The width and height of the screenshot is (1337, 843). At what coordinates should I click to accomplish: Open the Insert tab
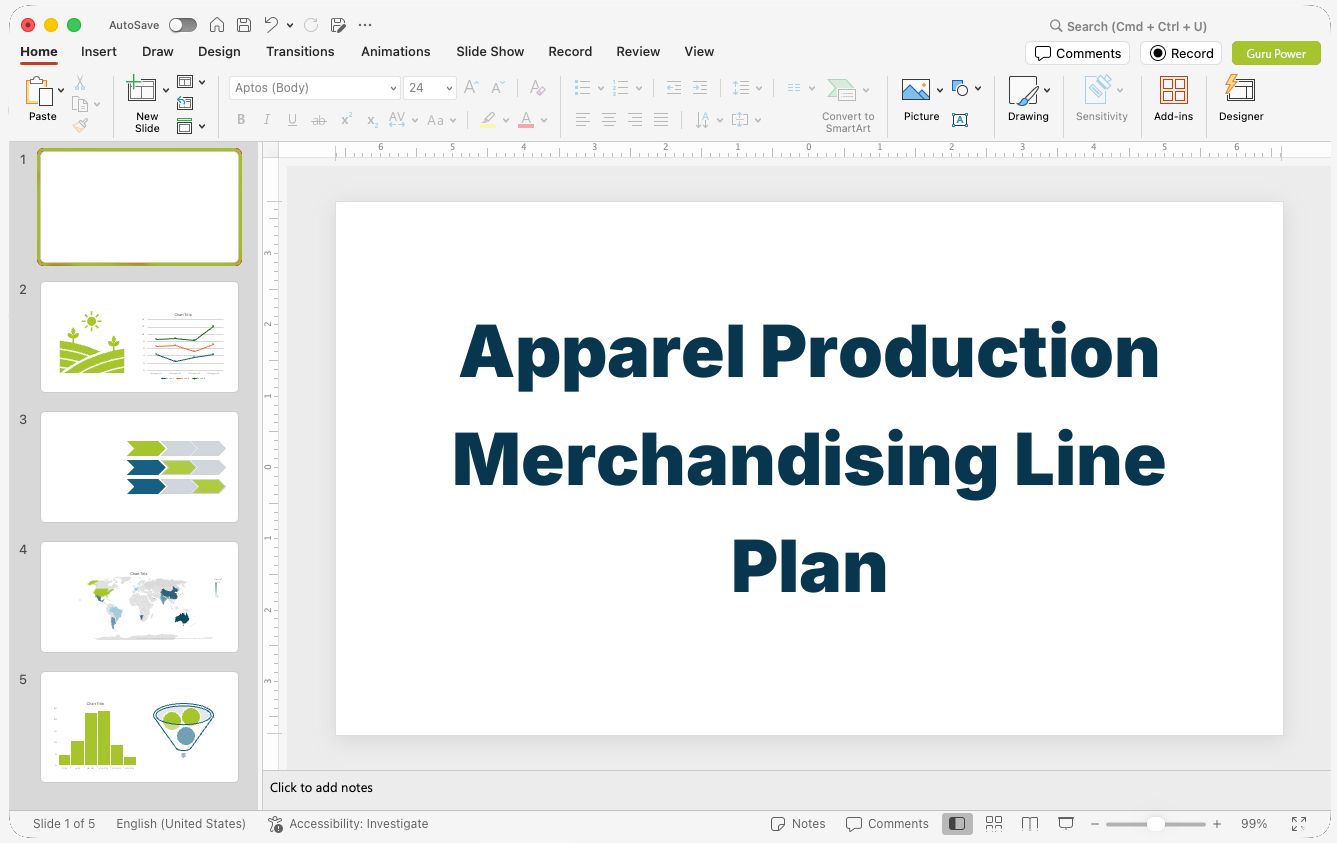[99, 52]
